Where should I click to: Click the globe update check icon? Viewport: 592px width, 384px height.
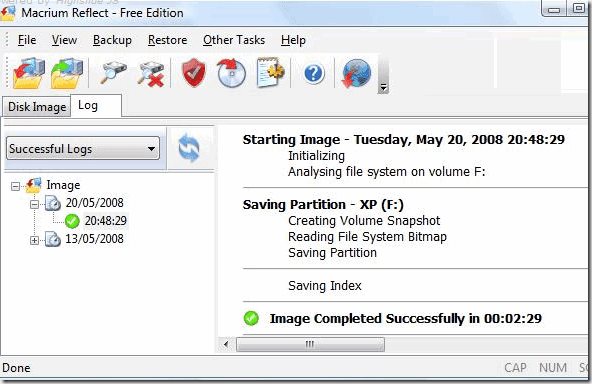click(356, 73)
